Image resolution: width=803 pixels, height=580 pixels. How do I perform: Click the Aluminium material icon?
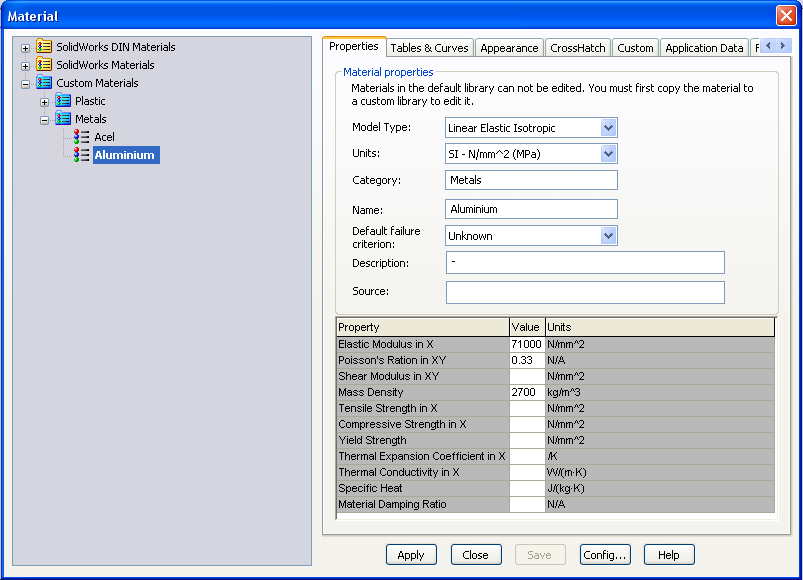pyautogui.click(x=81, y=155)
